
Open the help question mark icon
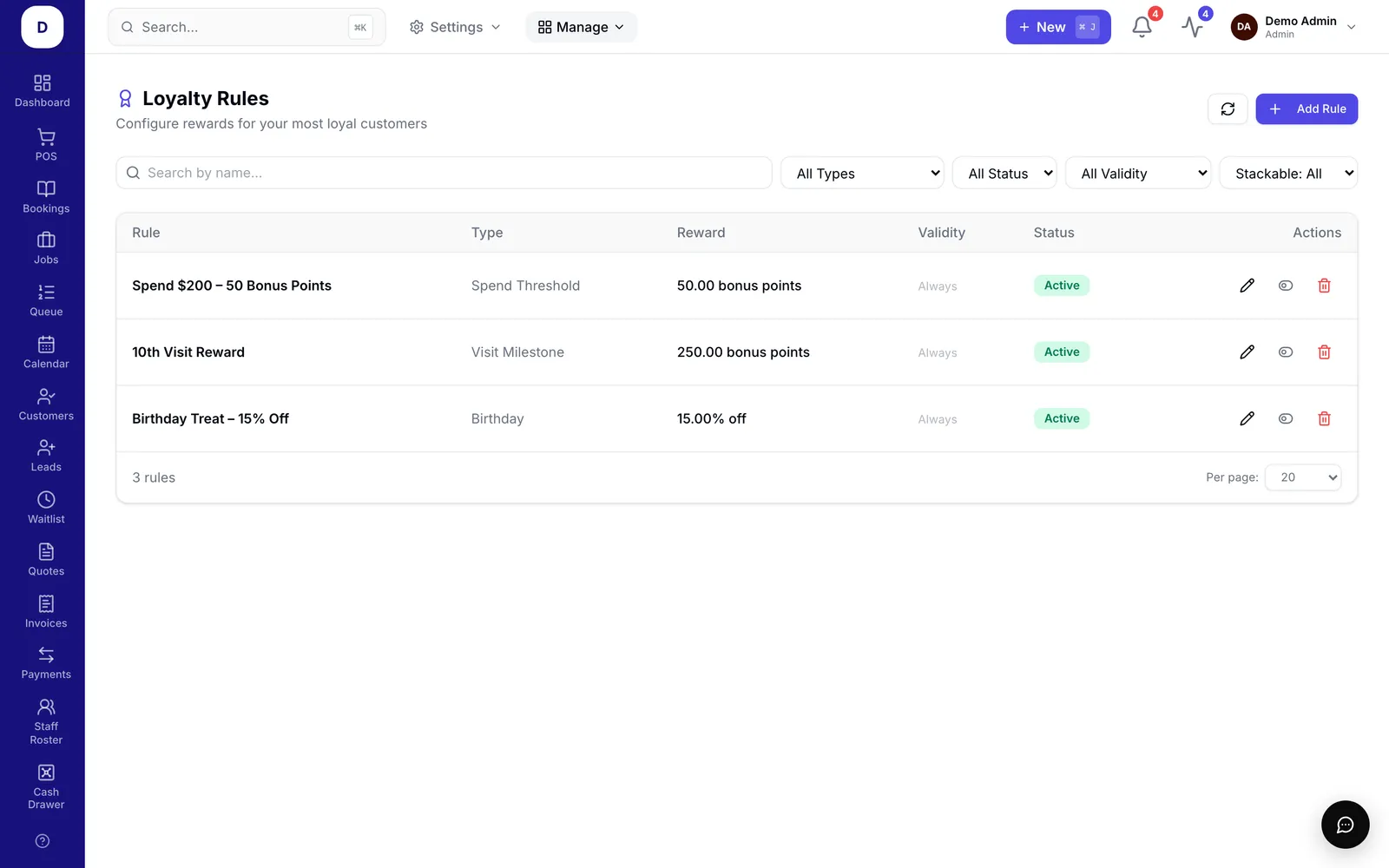pos(43,841)
